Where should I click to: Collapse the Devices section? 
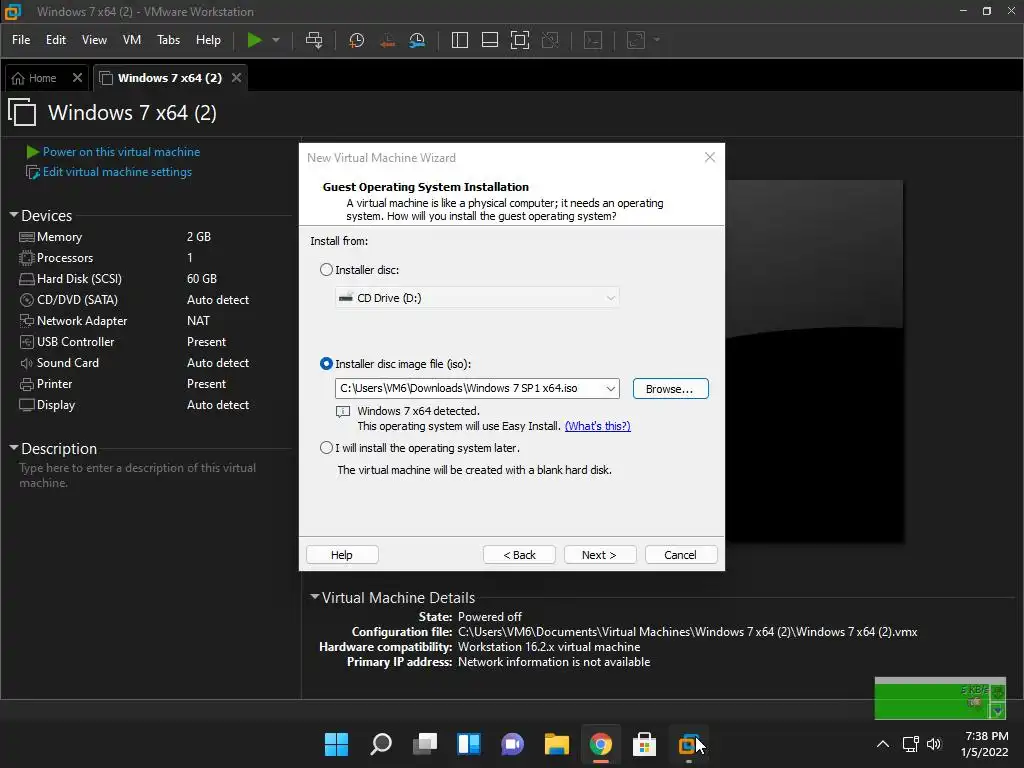14,215
